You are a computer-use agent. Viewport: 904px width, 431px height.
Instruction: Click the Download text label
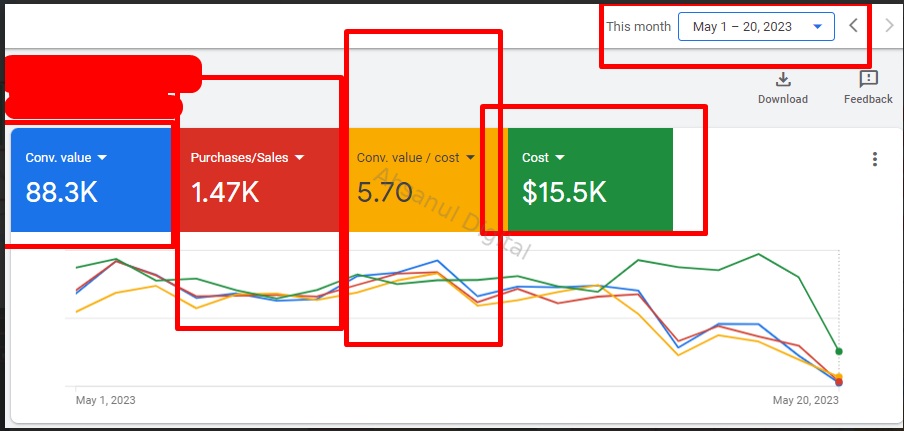[782, 99]
